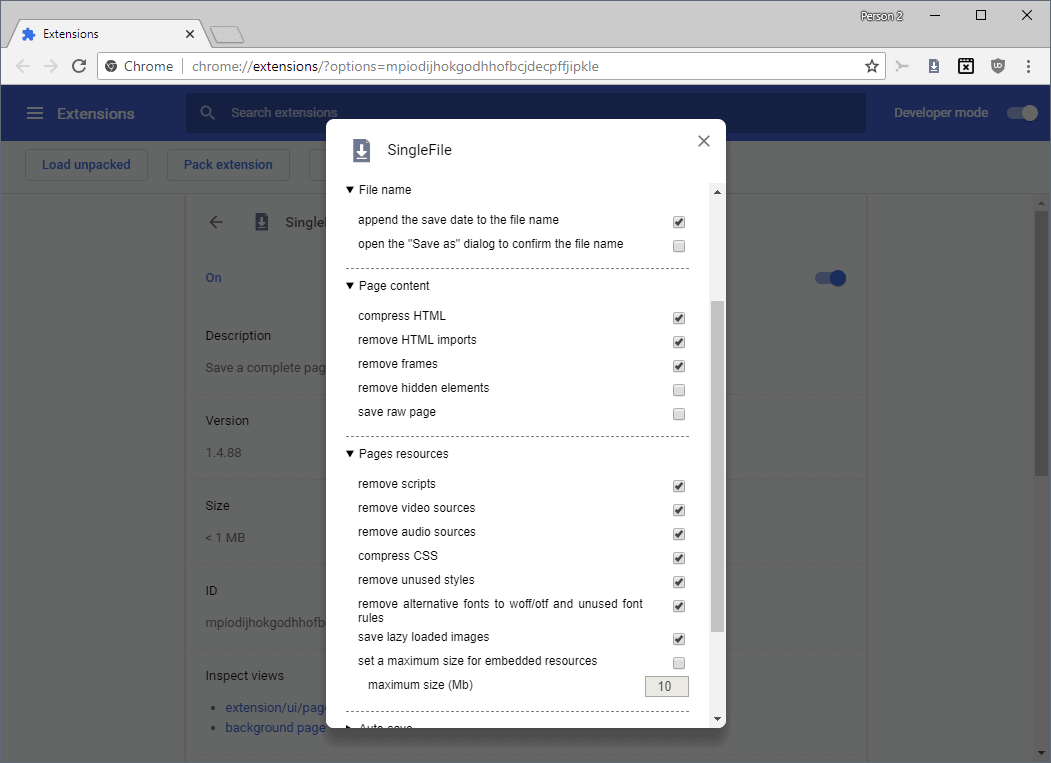
Task: Click the page scrollbar down arrow
Action: tap(1041, 754)
